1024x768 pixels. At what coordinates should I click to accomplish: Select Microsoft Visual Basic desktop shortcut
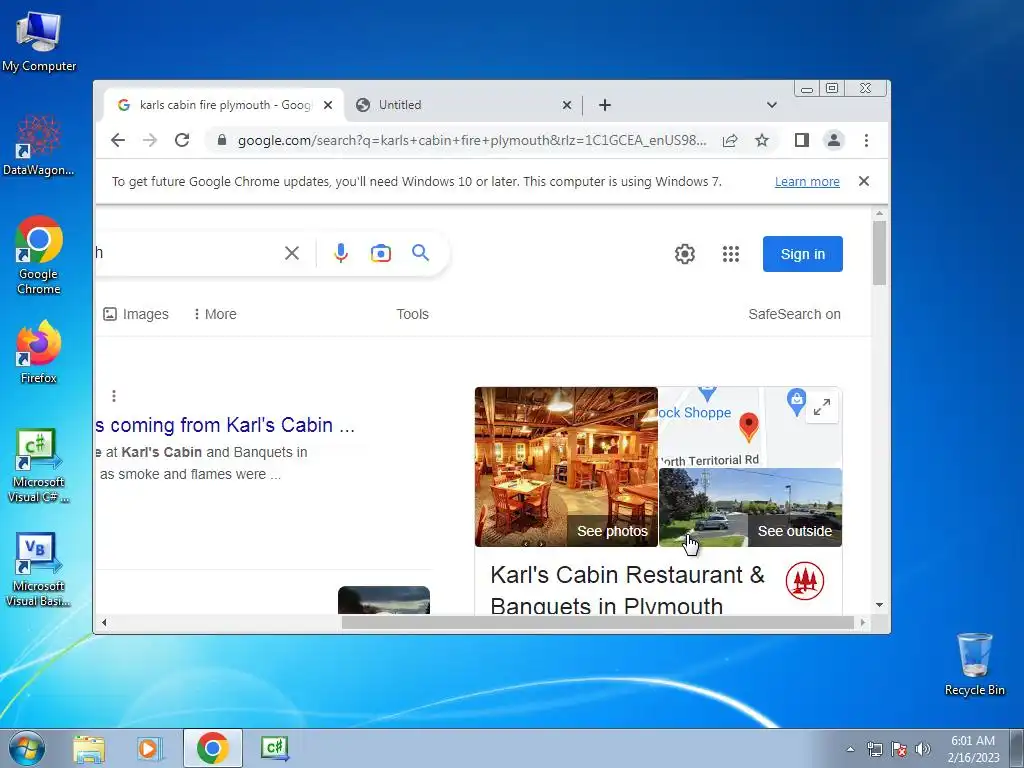[x=39, y=569]
